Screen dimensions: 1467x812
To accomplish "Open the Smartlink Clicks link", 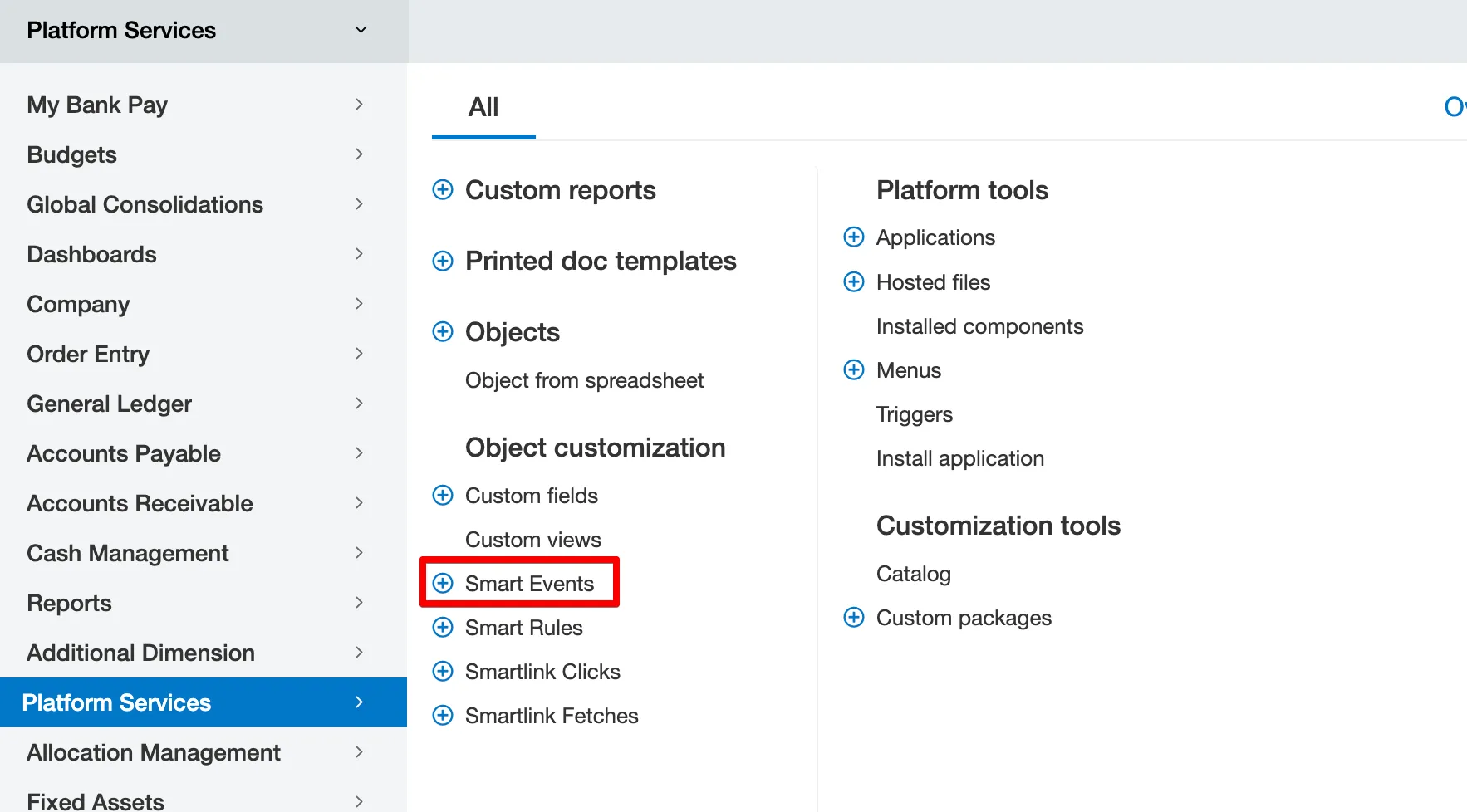I will pos(542,672).
